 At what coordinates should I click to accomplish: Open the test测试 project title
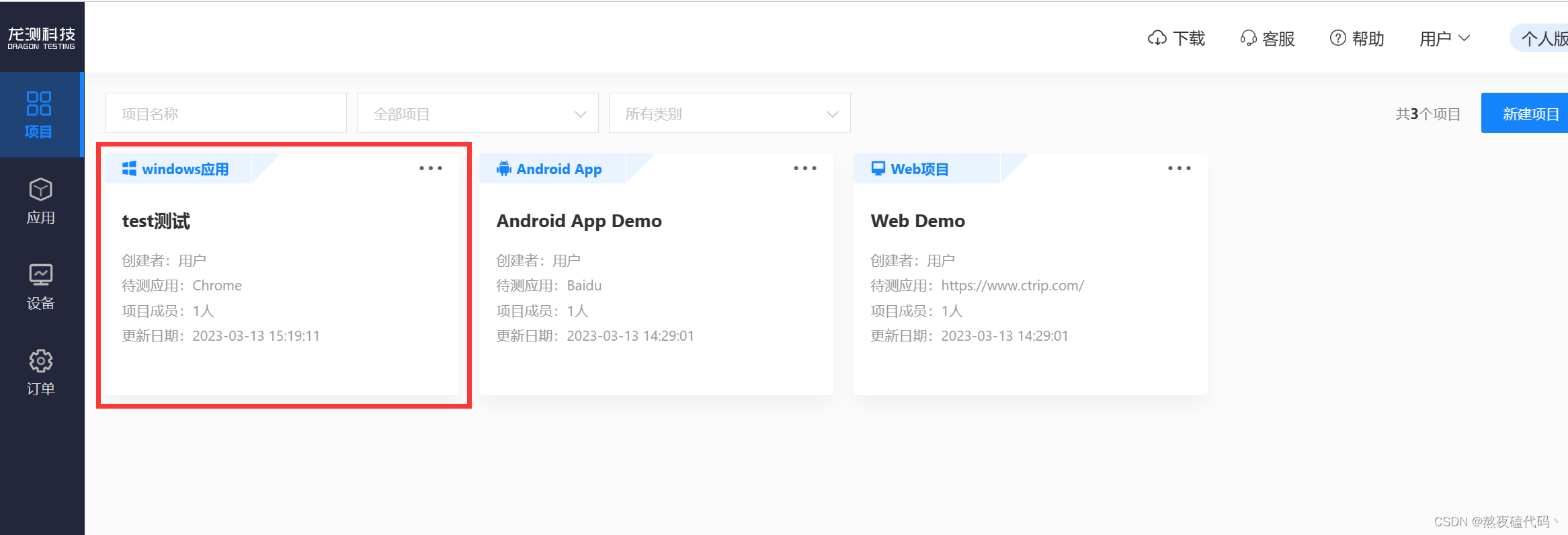pyautogui.click(x=156, y=221)
